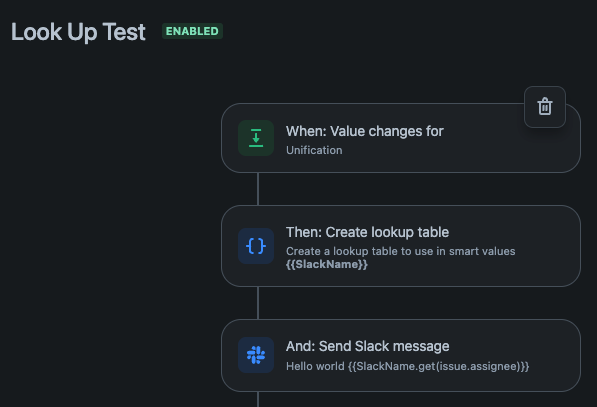Open the "Then: Create lookup table" heading
Screen dimensions: 597x407
coord(367,232)
